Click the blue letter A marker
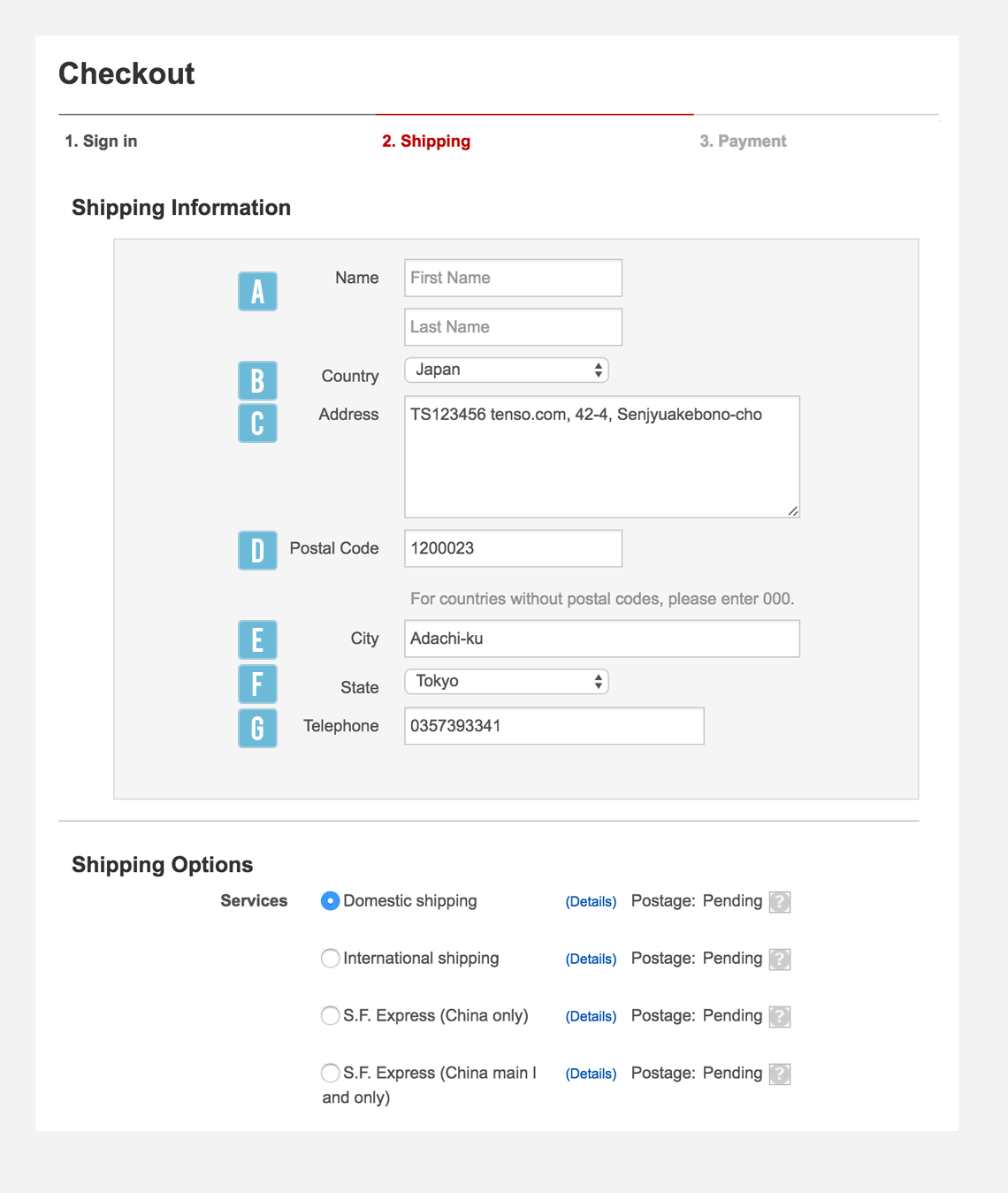This screenshot has height=1193, width=1008. tap(257, 291)
